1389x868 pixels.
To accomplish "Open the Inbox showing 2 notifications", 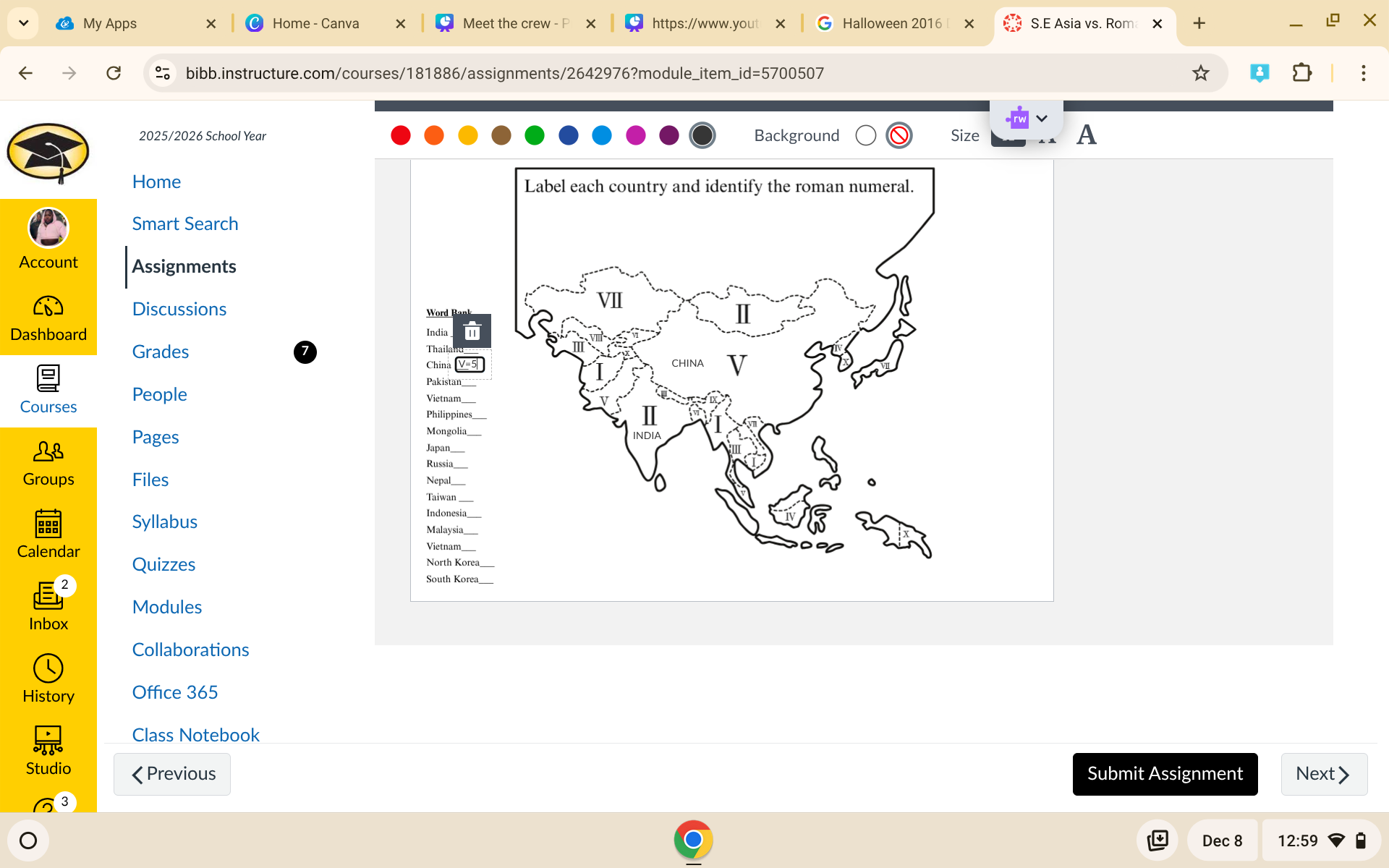I will 48,606.
